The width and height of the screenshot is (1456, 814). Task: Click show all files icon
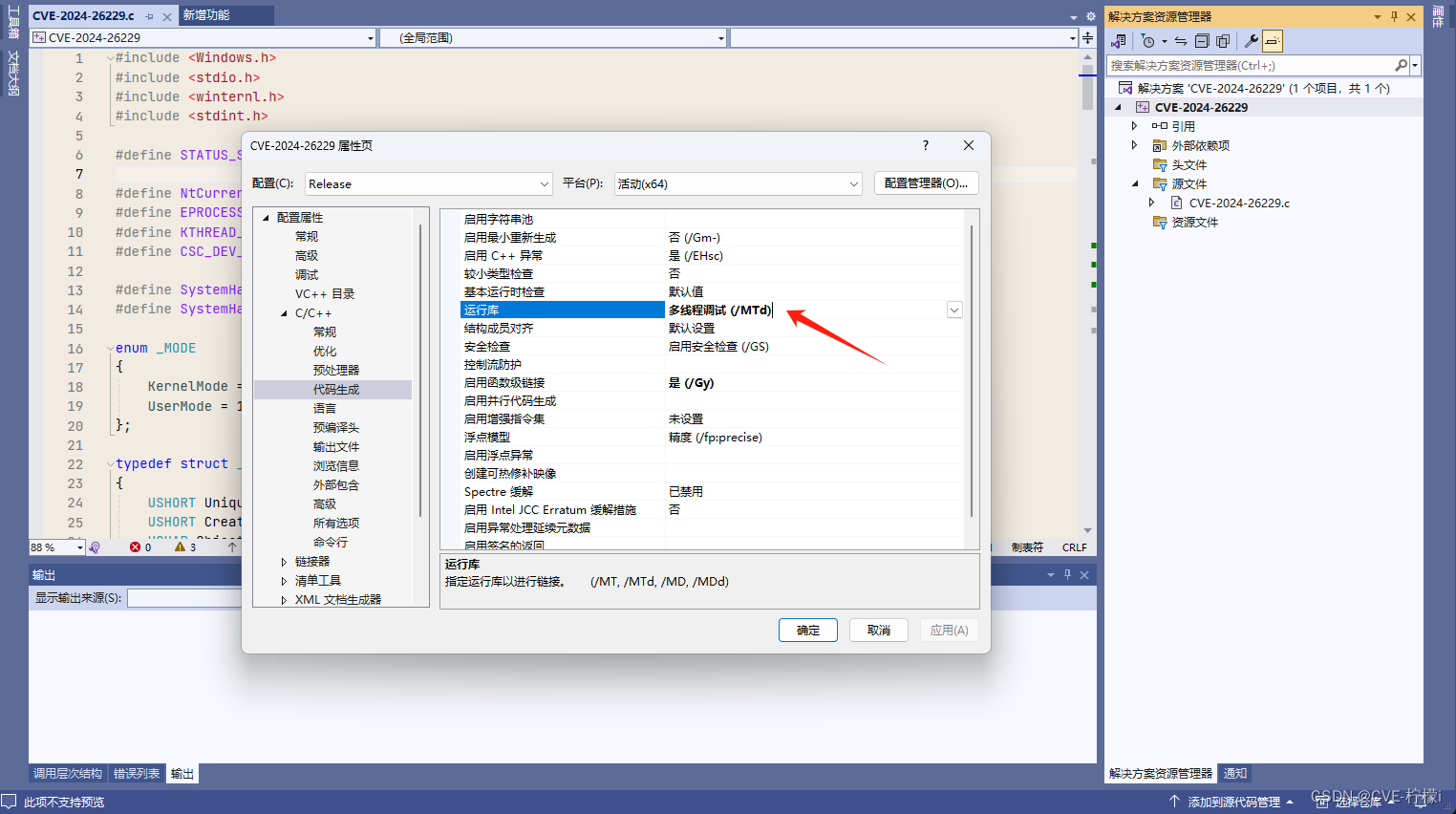pos(1223,41)
